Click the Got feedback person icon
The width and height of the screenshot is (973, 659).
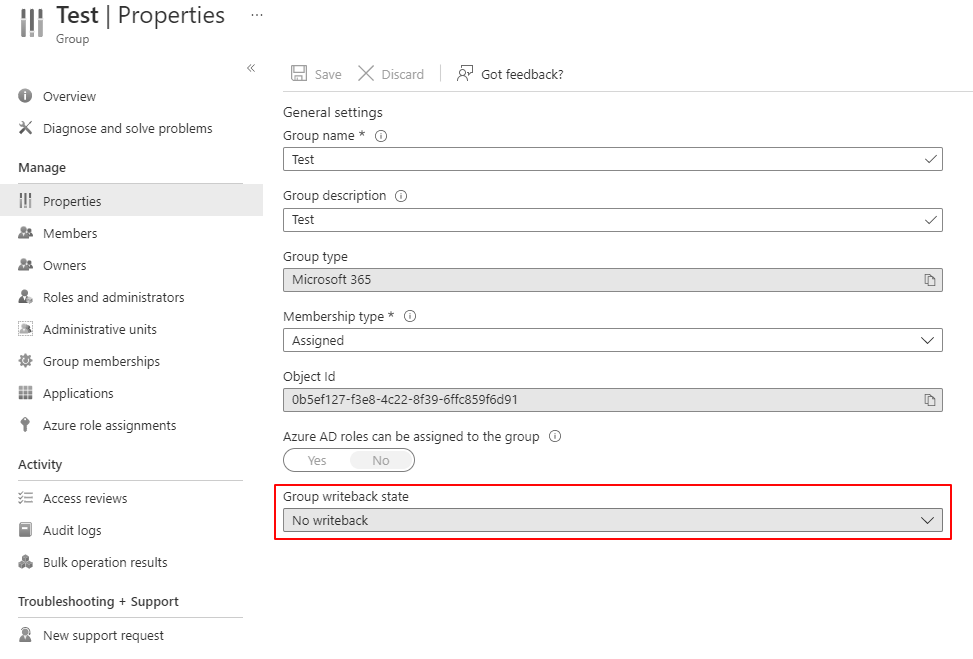[x=465, y=74]
